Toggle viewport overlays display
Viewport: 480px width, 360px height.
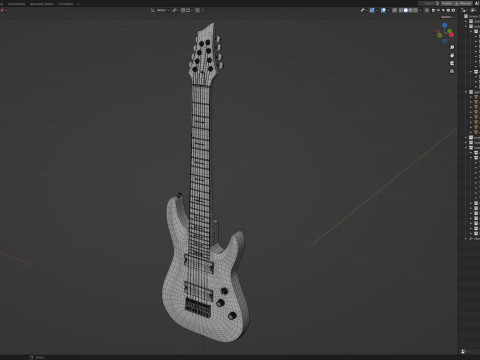[x=383, y=10]
